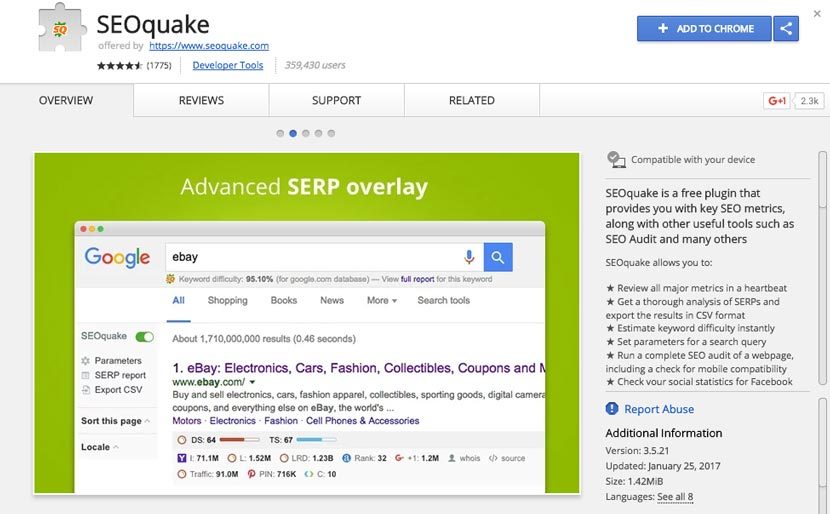Click the Parameters gear icon

point(85,360)
